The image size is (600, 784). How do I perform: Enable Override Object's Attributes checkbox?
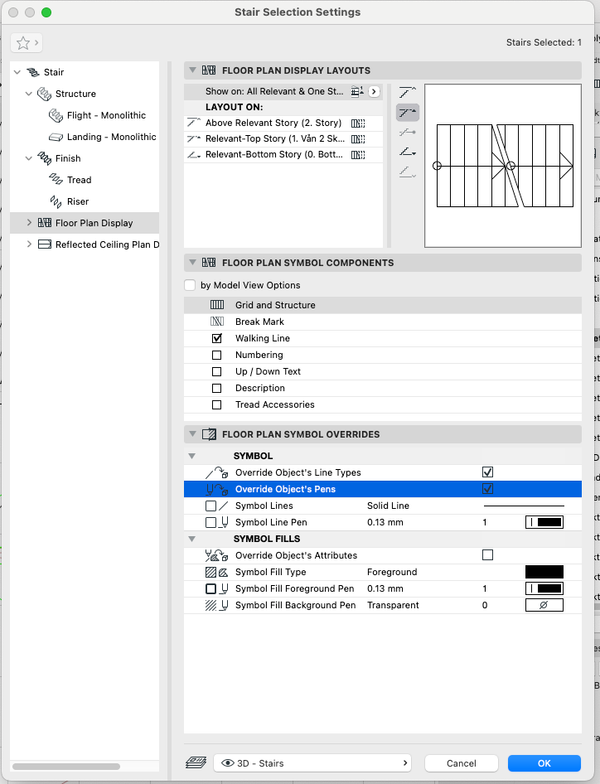click(x=488, y=555)
